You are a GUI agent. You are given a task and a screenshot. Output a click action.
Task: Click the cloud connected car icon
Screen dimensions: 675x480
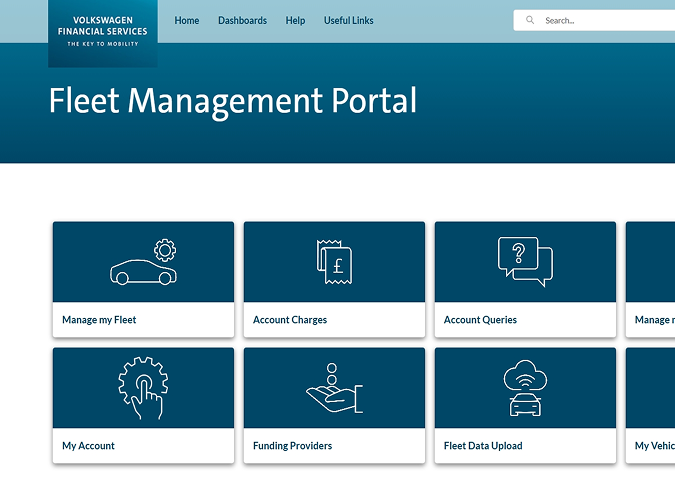click(x=525, y=388)
